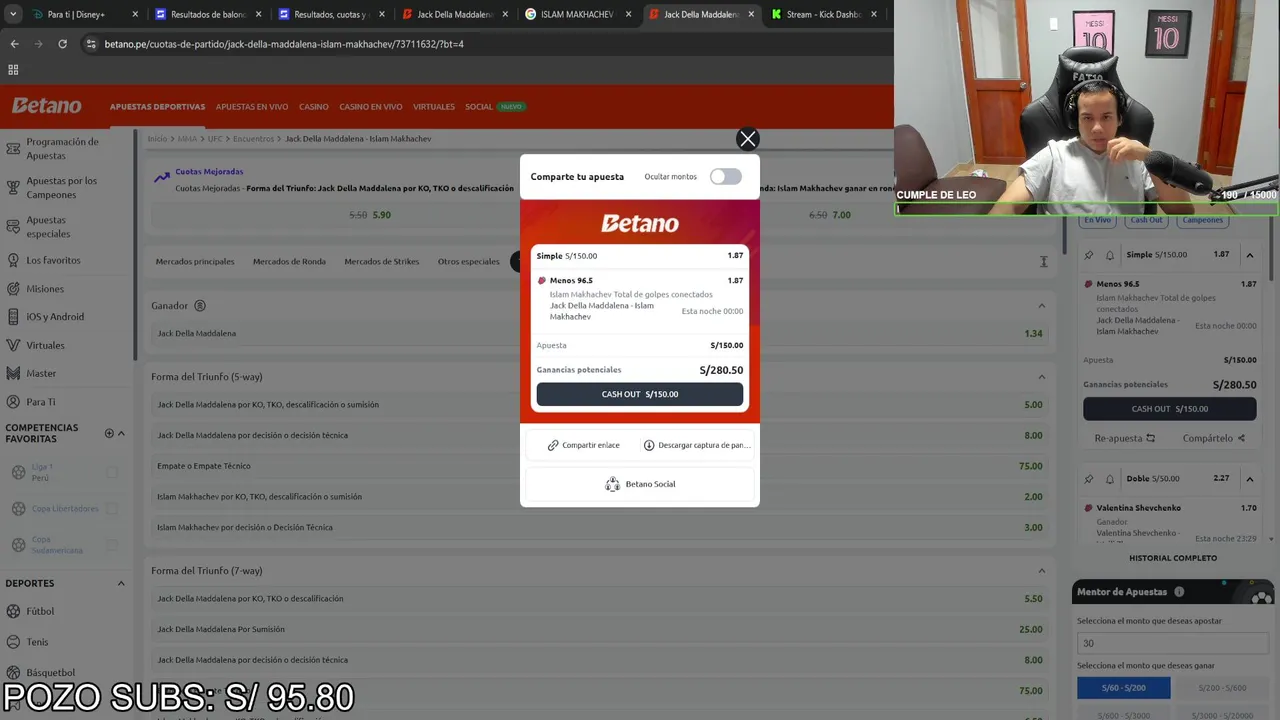Click Compártelo share link in slip

(1214, 438)
